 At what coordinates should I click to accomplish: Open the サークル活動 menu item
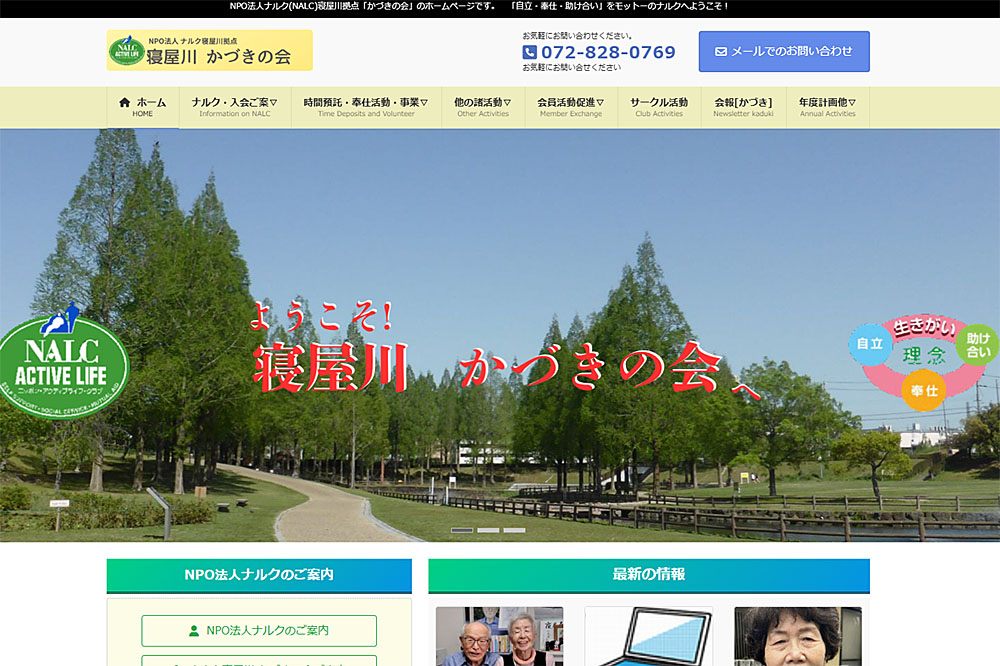tap(659, 107)
